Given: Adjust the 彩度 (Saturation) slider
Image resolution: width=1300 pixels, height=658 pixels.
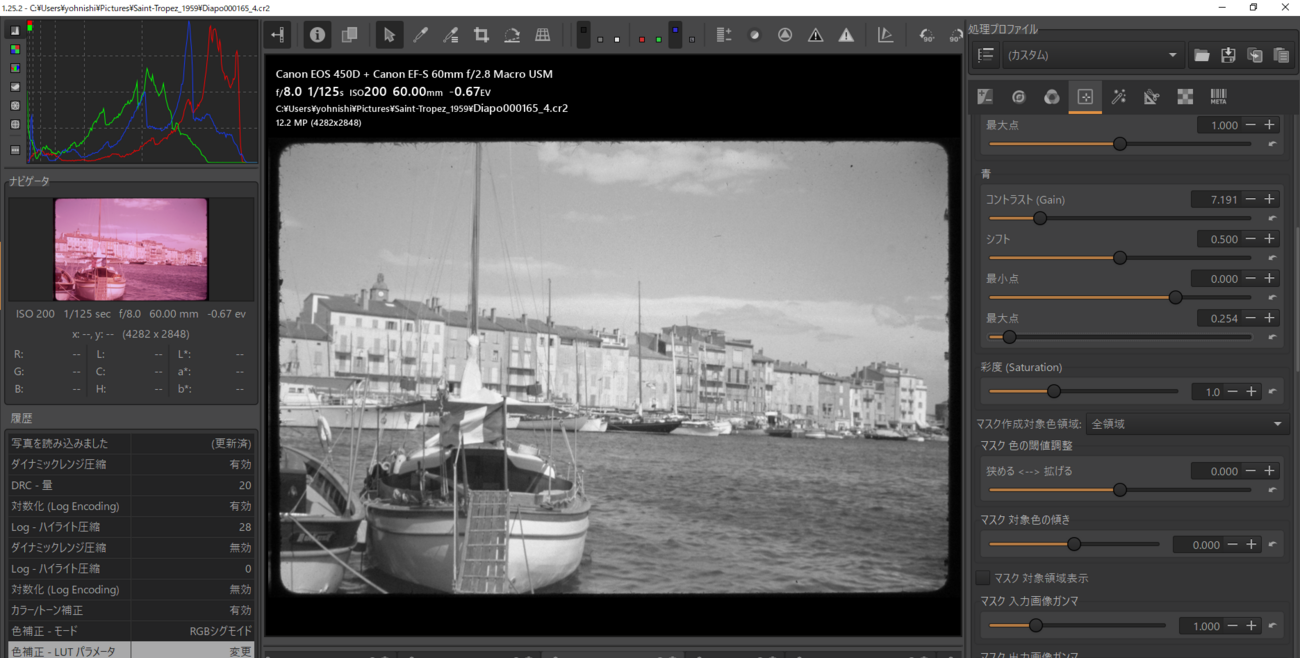Looking at the screenshot, I should (1054, 392).
